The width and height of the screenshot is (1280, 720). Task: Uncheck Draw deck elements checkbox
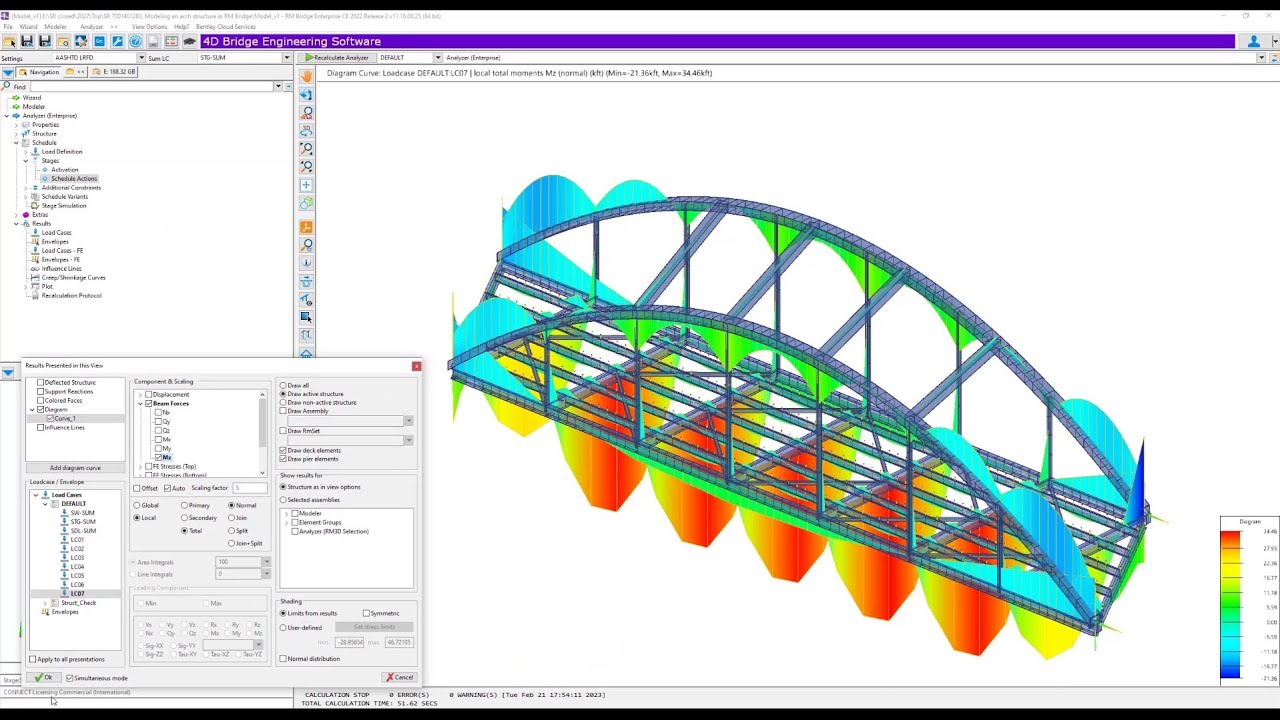(283, 450)
